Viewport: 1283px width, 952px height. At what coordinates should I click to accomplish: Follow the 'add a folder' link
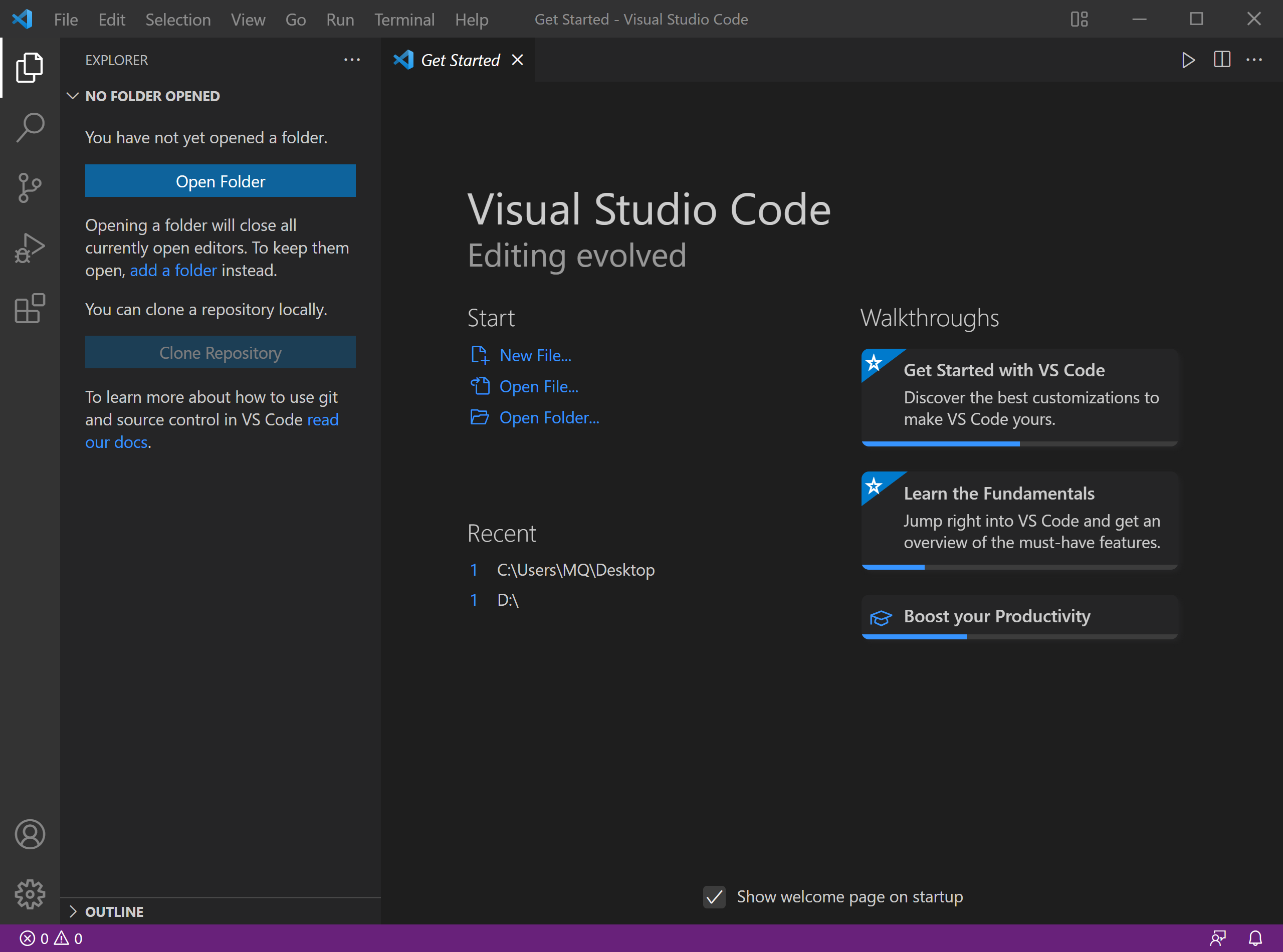tap(173, 270)
